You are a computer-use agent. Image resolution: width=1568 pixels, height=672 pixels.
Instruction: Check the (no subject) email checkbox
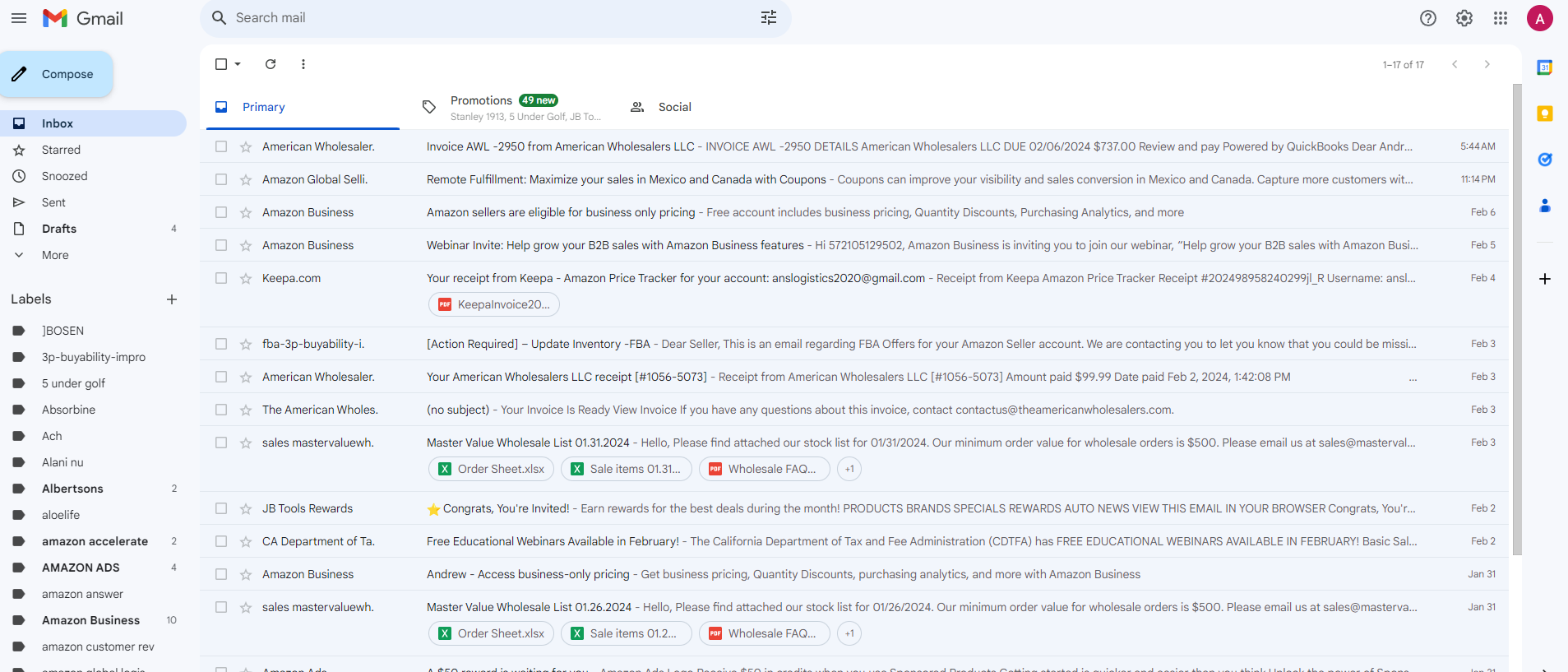click(221, 410)
